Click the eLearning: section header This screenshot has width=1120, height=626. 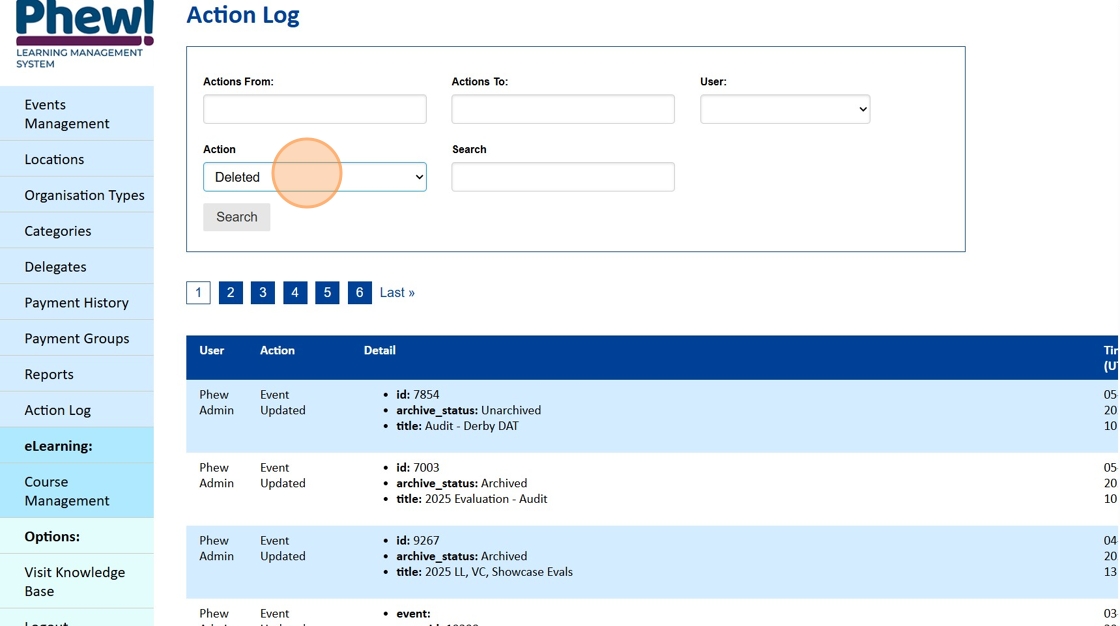pyautogui.click(x=58, y=445)
